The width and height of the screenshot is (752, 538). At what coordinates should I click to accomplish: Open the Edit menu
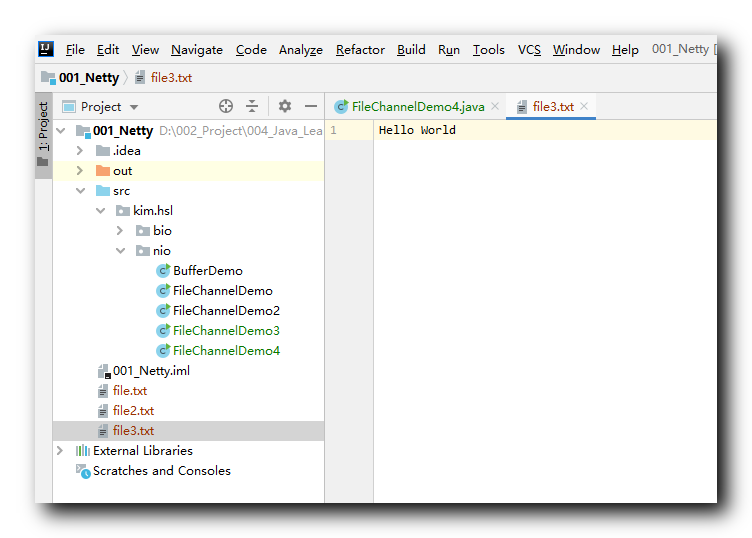[x=108, y=50]
